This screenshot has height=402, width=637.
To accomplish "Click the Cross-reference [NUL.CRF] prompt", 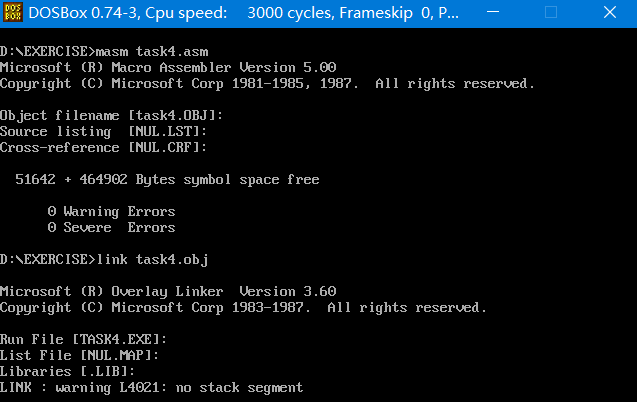I will pyautogui.click(x=103, y=147).
